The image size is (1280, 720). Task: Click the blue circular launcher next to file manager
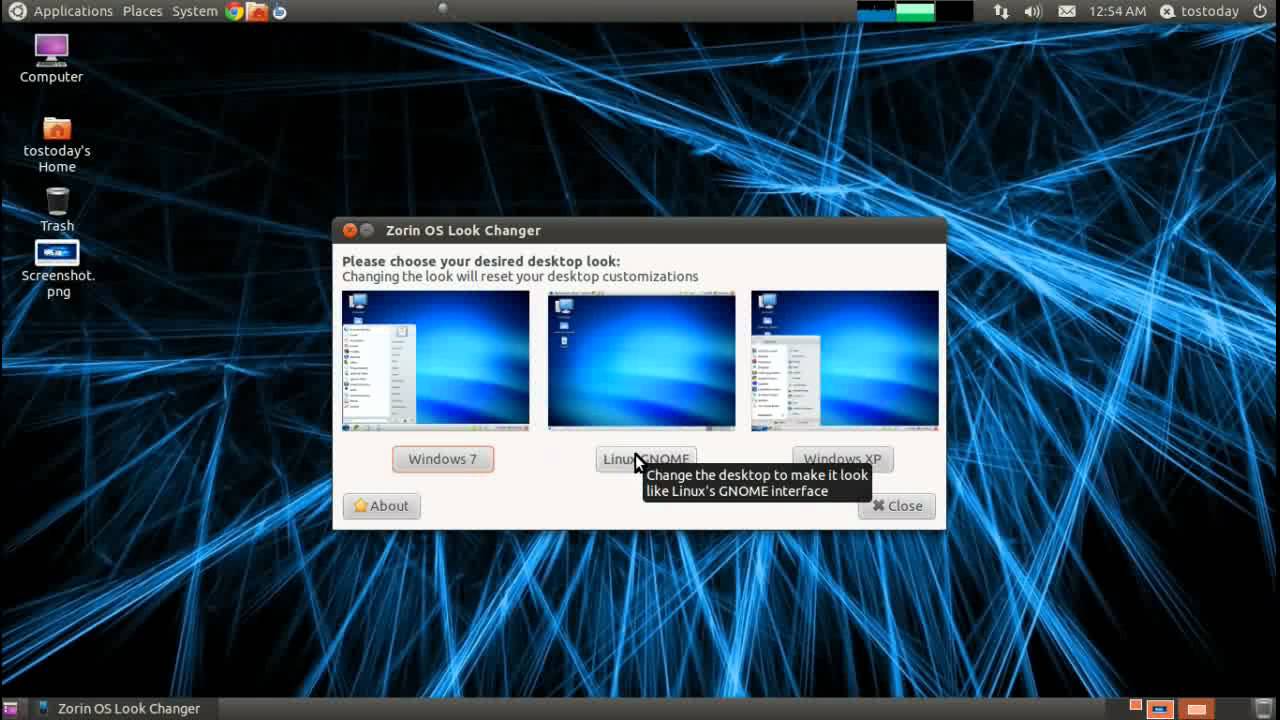tap(279, 11)
